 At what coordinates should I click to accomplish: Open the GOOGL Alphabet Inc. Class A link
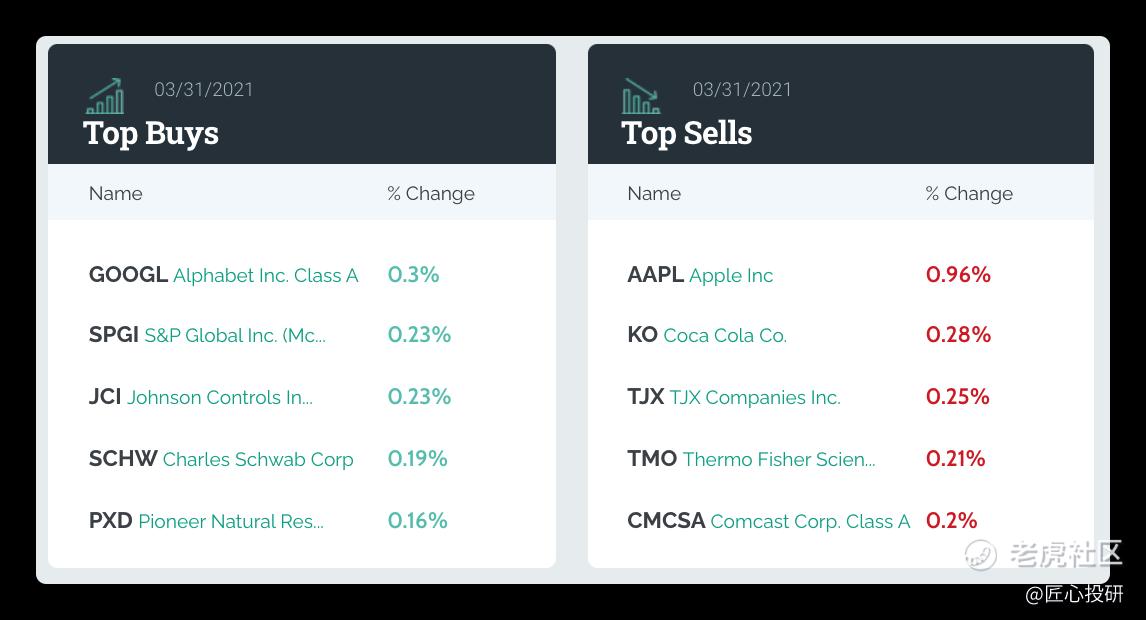pos(224,275)
